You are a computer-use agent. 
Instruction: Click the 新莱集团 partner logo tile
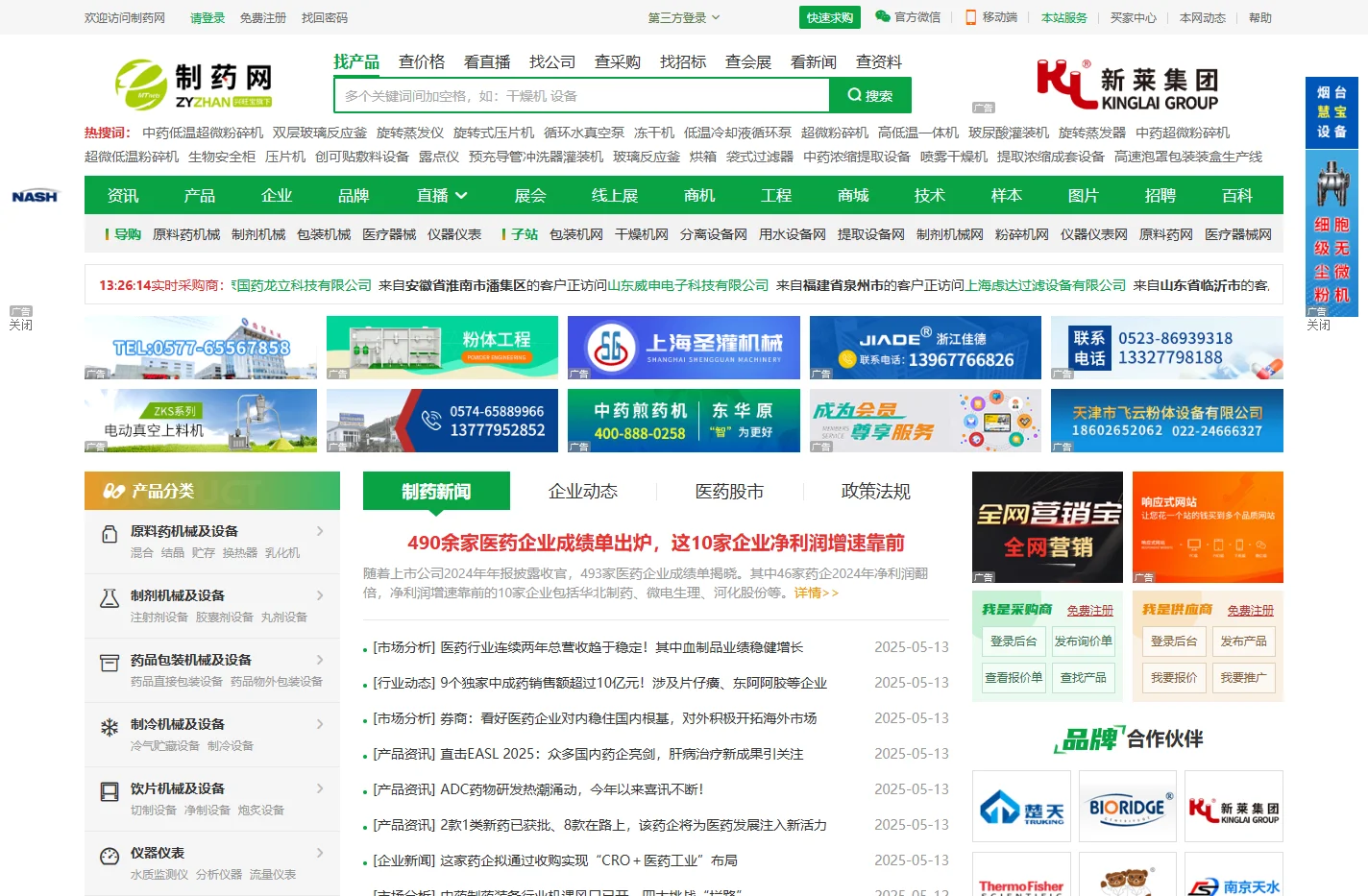[1234, 807]
